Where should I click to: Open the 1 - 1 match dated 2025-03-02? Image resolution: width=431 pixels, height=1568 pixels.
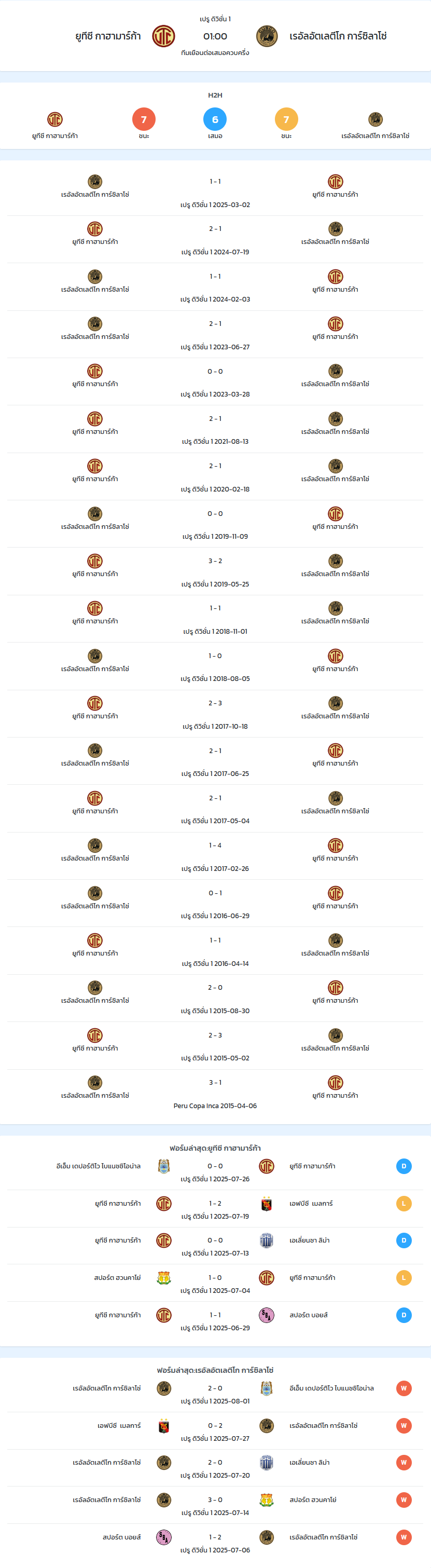coord(215,193)
